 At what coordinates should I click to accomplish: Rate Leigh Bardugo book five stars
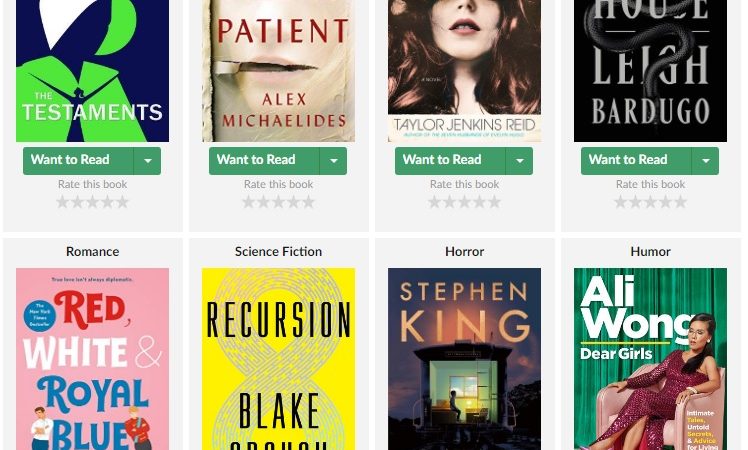point(681,202)
